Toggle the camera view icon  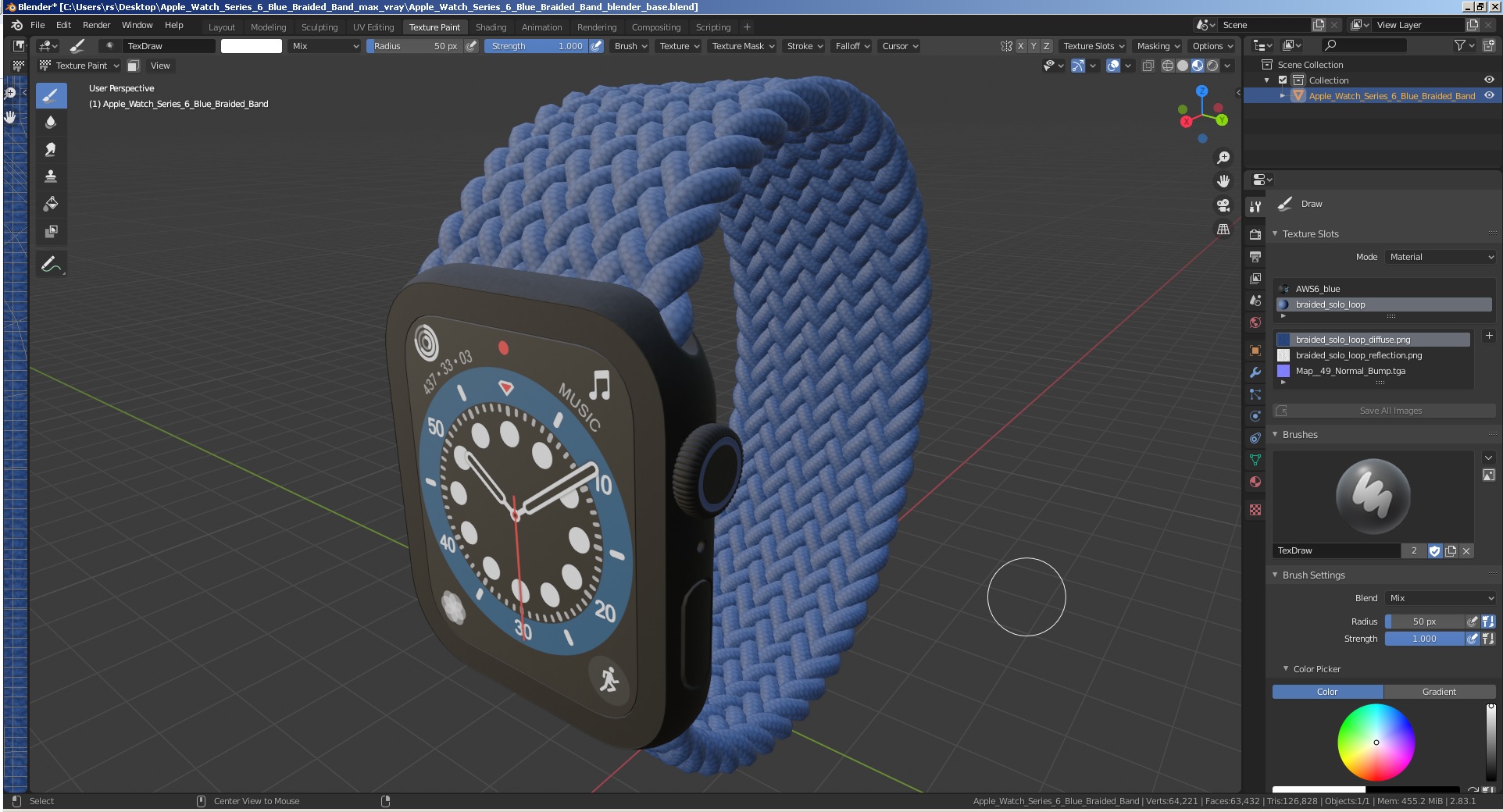[x=1223, y=205]
